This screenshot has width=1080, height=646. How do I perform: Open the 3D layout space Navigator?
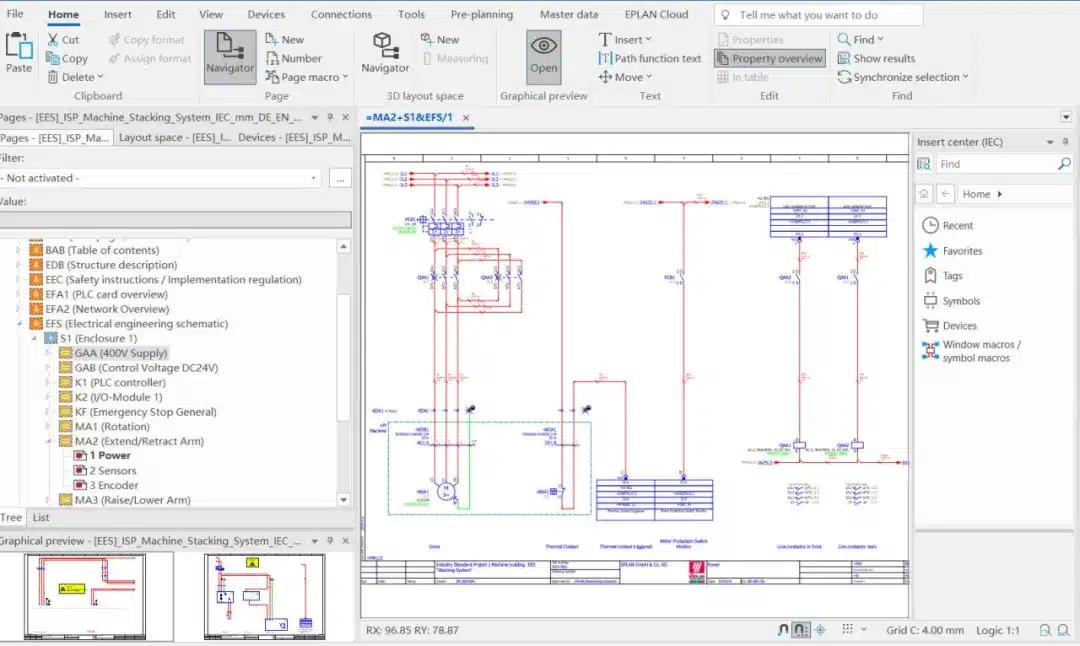[x=384, y=57]
